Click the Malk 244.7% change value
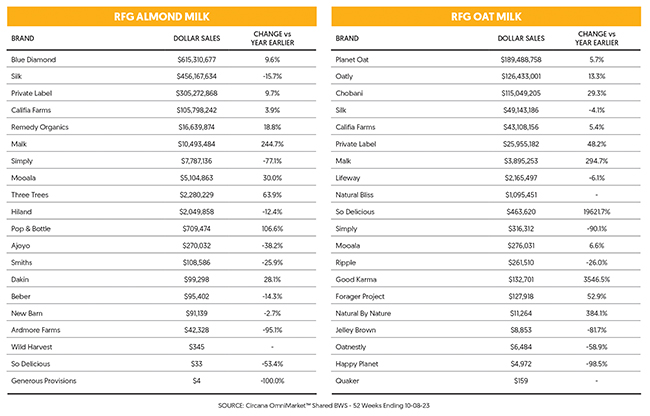Viewport: 650px width, 416px height. click(x=272, y=144)
